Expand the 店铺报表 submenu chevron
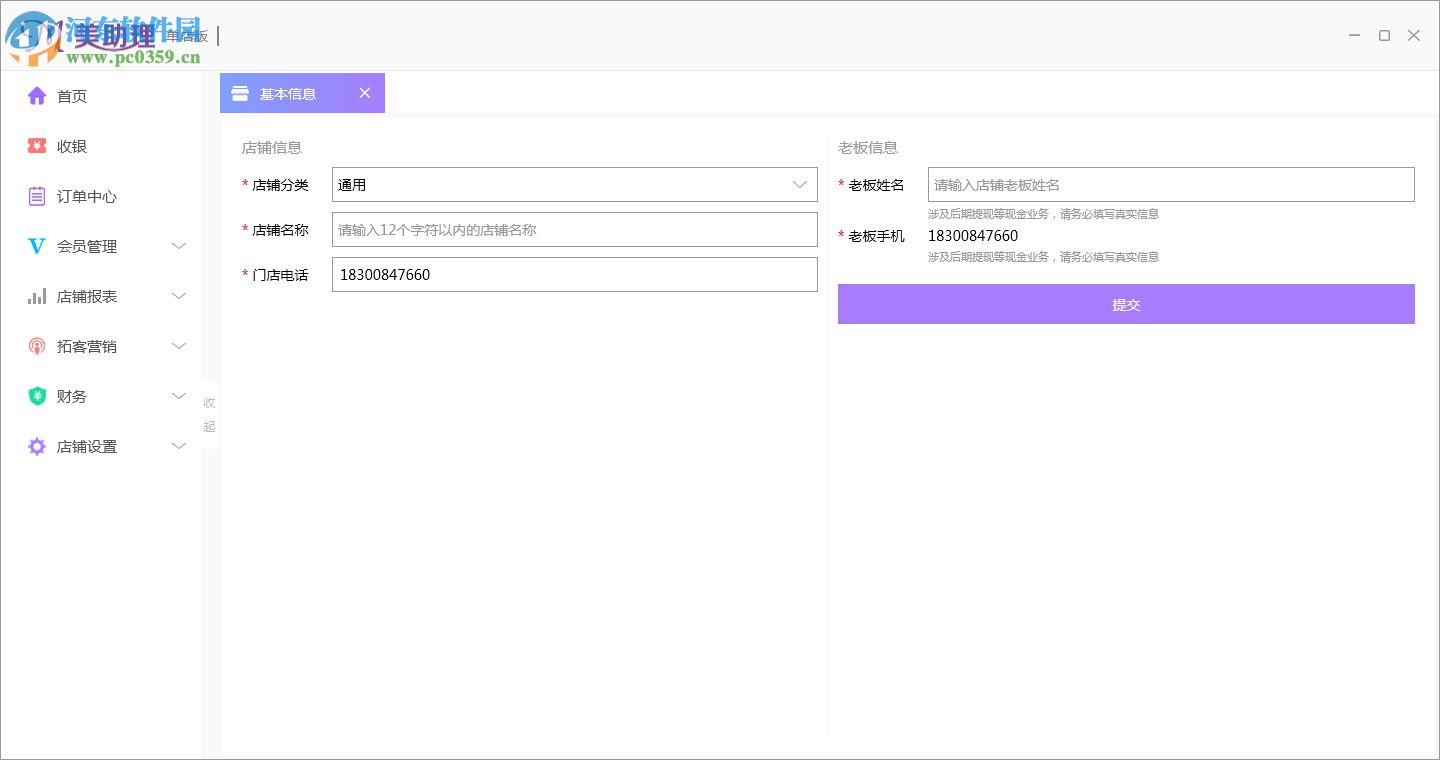 coord(179,296)
